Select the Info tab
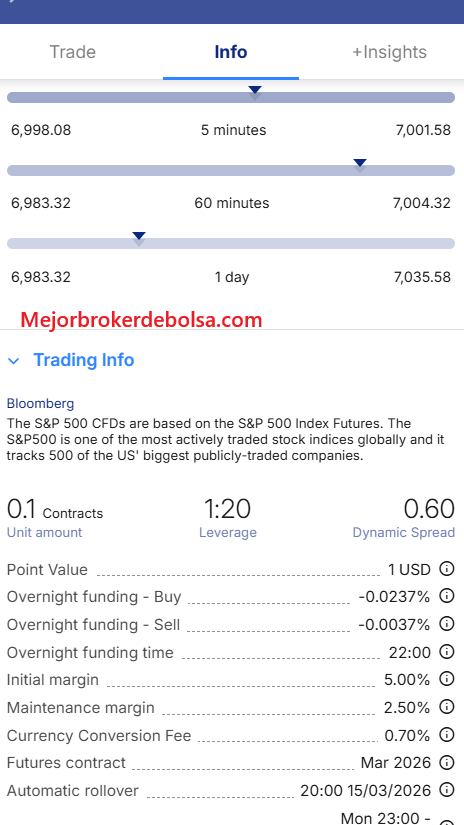Viewport: 464px width, 825px height. coord(231,52)
